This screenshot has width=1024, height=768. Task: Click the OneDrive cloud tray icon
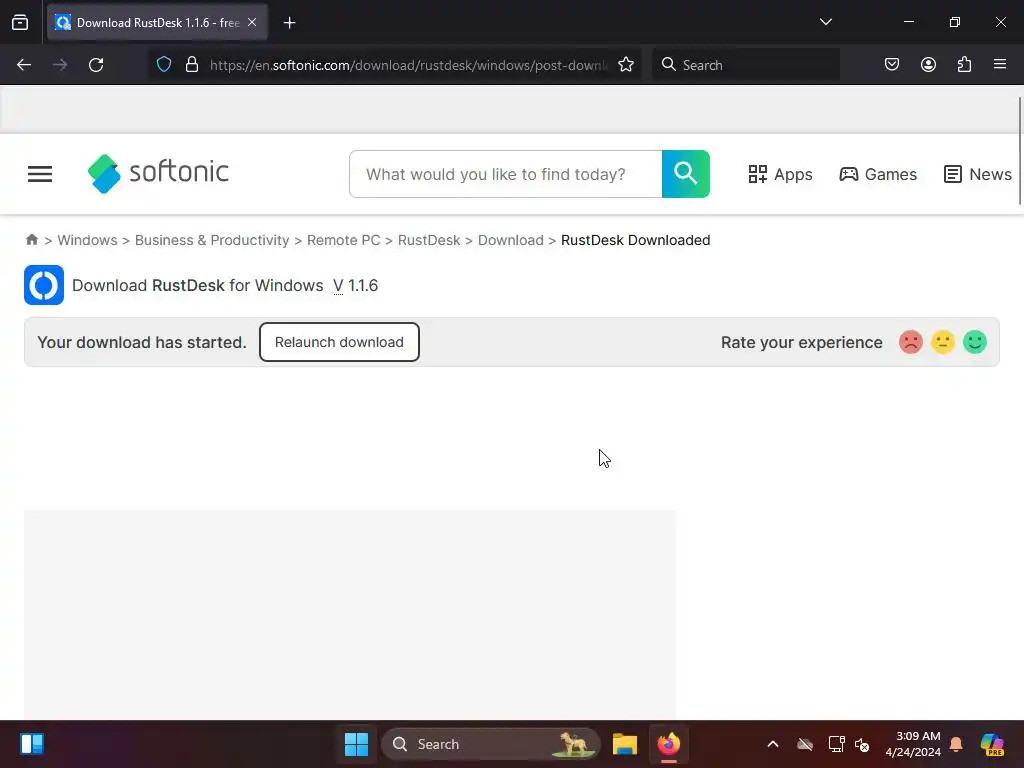[x=805, y=744]
